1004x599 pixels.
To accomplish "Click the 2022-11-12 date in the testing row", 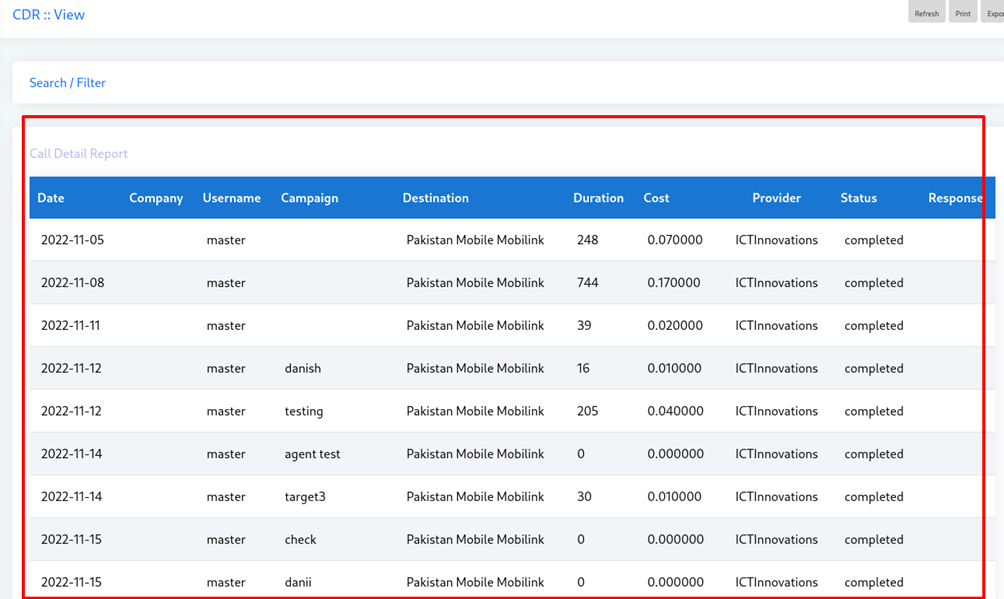I will point(71,411).
